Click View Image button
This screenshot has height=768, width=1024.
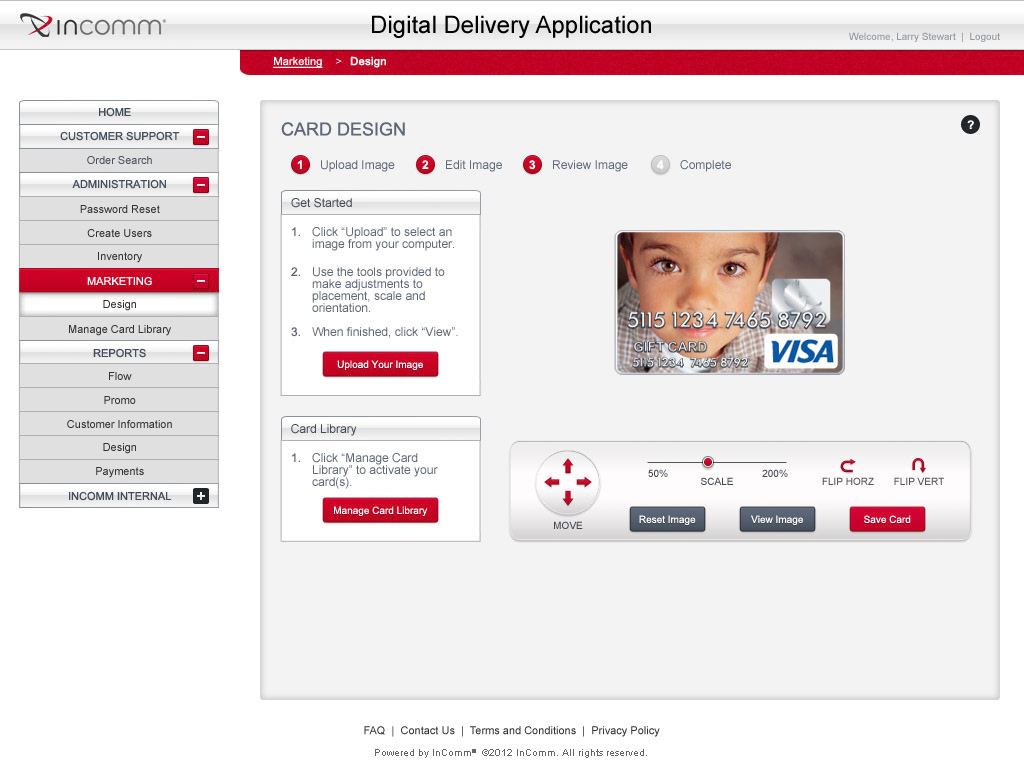coord(777,519)
